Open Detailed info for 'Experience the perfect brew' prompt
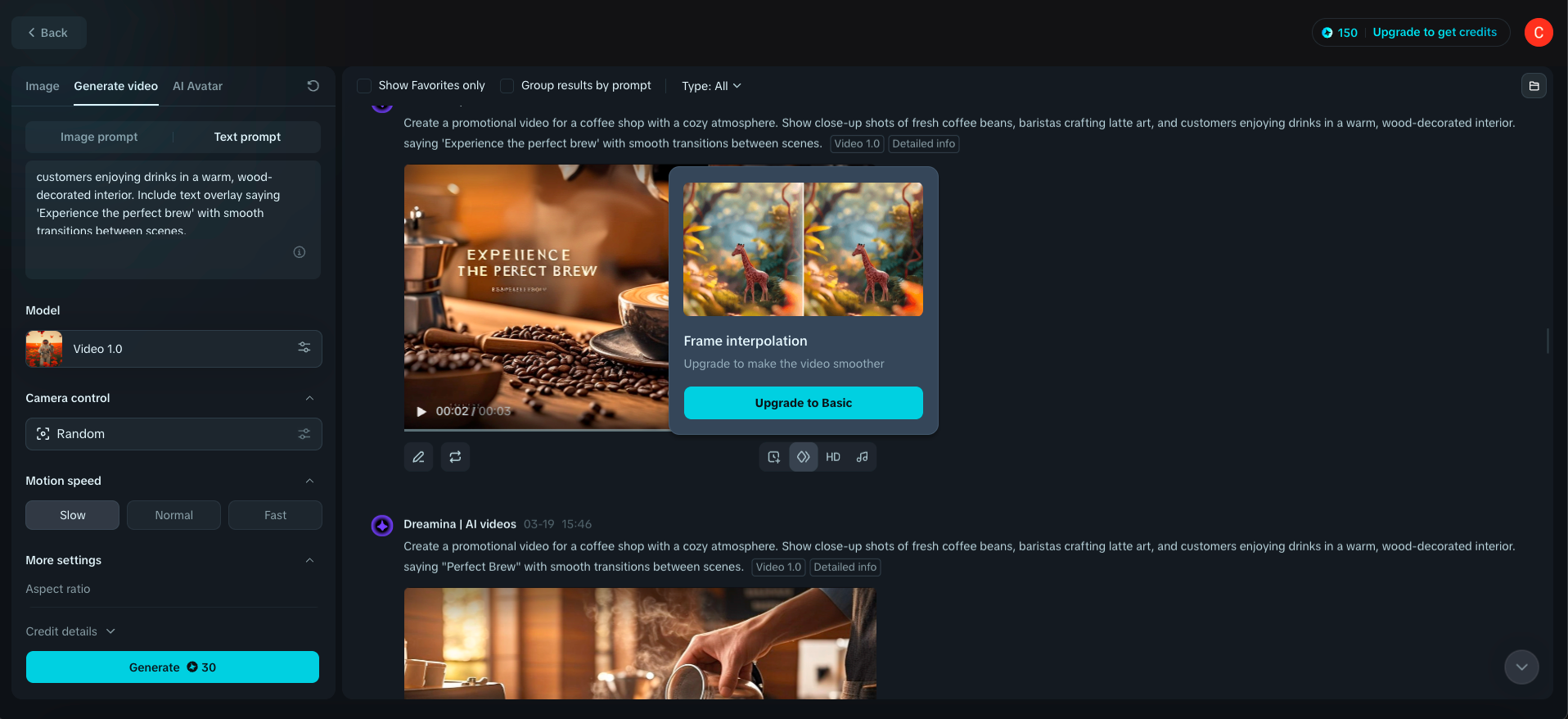Screen dimensions: 1568x719 pyautogui.click(x=924, y=144)
